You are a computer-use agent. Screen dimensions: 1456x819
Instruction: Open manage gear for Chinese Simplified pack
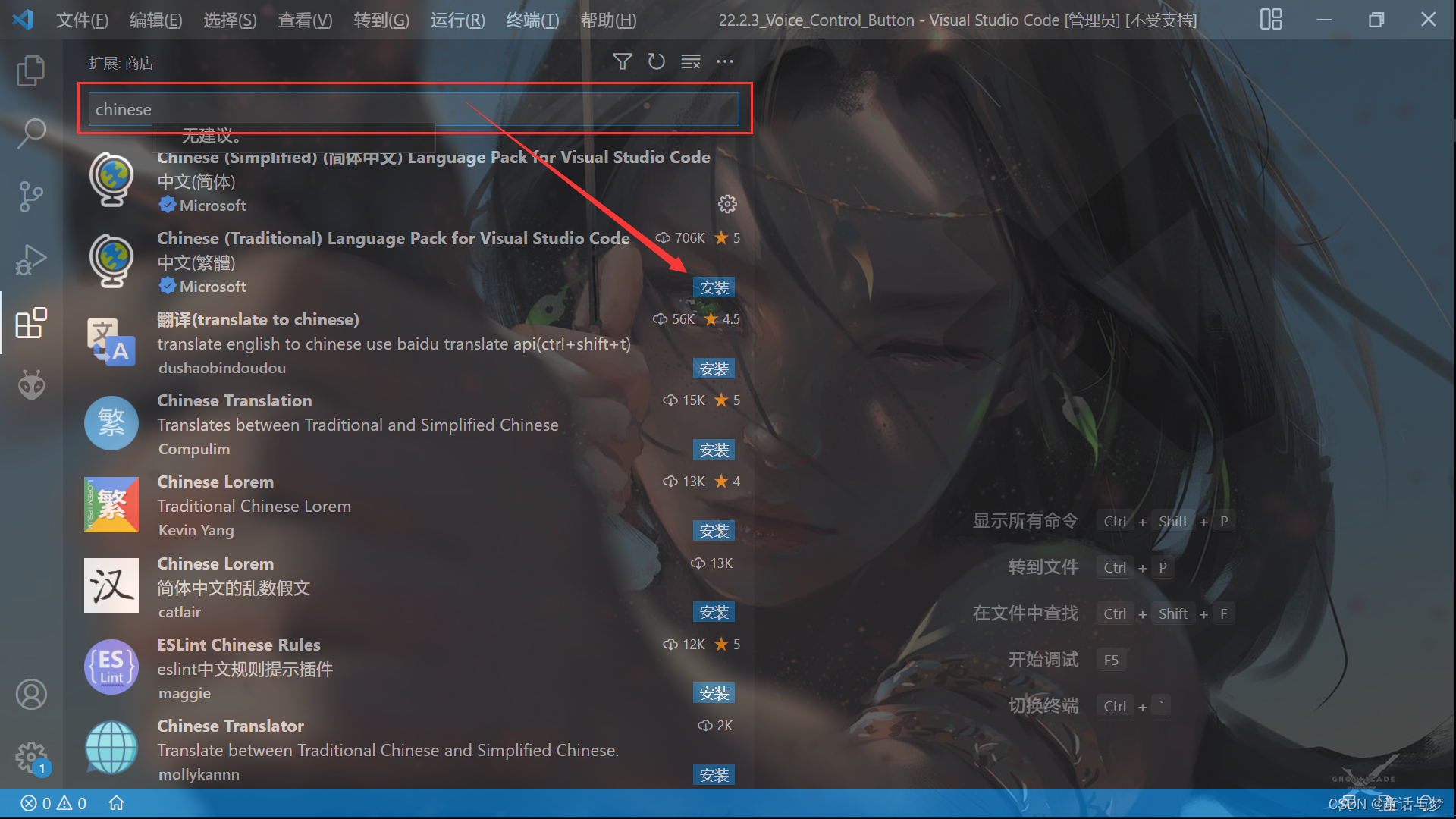[727, 204]
